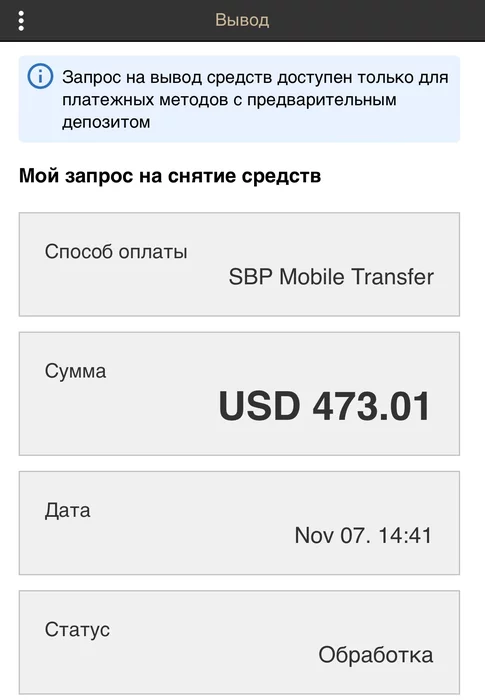Click the Статус label
This screenshot has height=700, width=485.
(77, 629)
